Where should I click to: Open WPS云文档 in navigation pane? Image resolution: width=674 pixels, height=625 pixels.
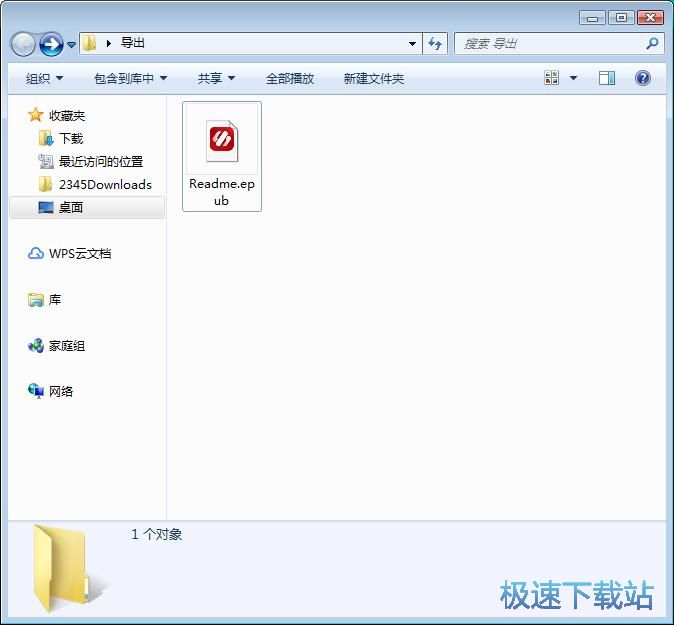pos(80,254)
